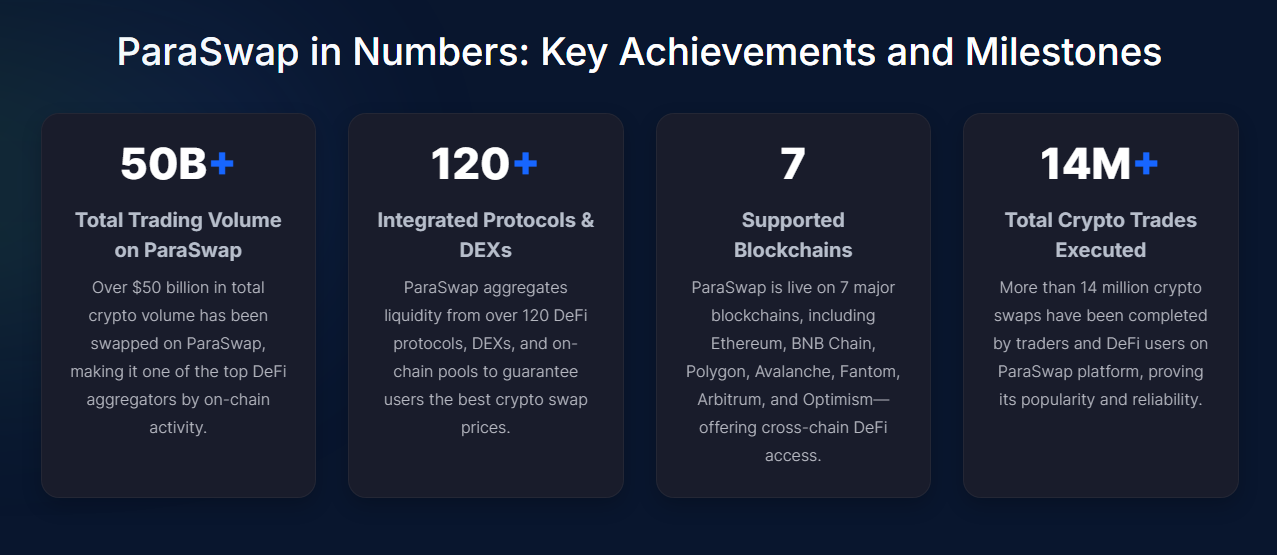This screenshot has height=555, width=1277.
Task: Select the Integrated Protocols & DEXs title
Action: pos(485,234)
